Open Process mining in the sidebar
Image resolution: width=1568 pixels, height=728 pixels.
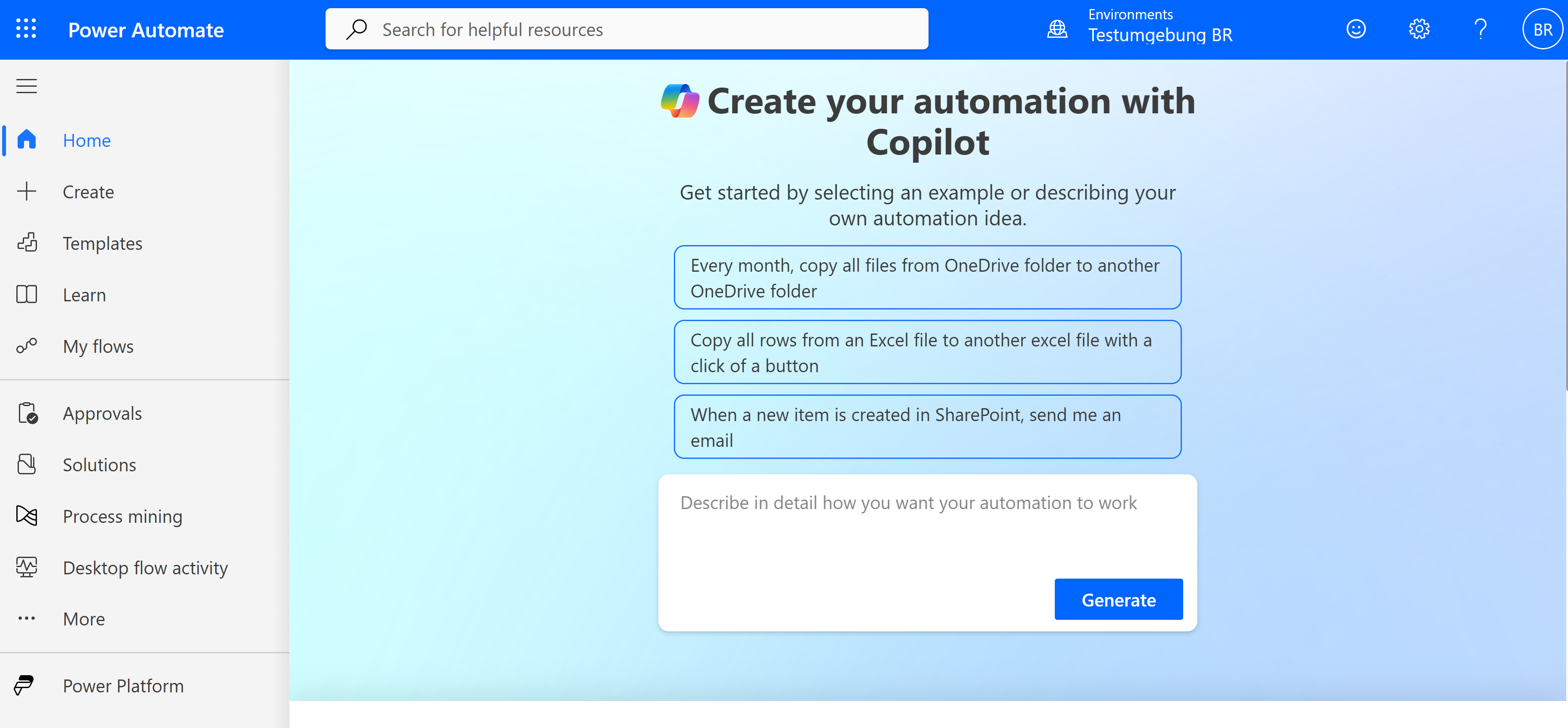144,516
